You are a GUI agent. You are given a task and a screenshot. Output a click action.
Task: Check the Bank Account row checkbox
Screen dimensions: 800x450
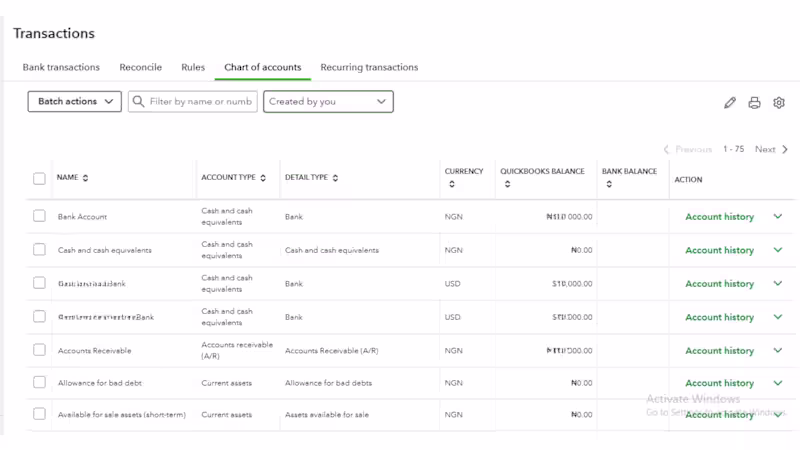39,216
